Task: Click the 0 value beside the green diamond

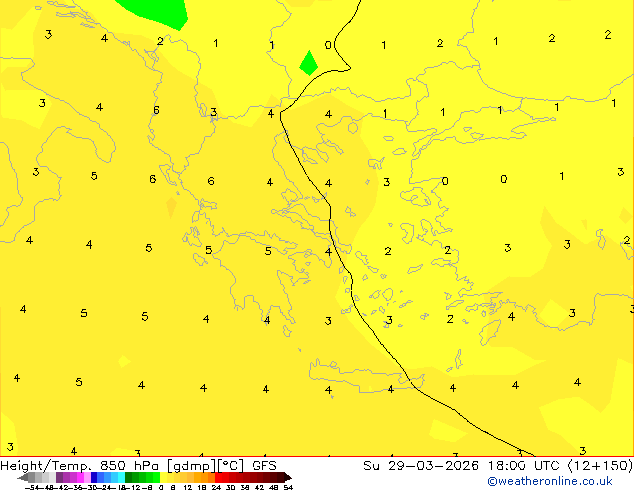Action: click(328, 45)
